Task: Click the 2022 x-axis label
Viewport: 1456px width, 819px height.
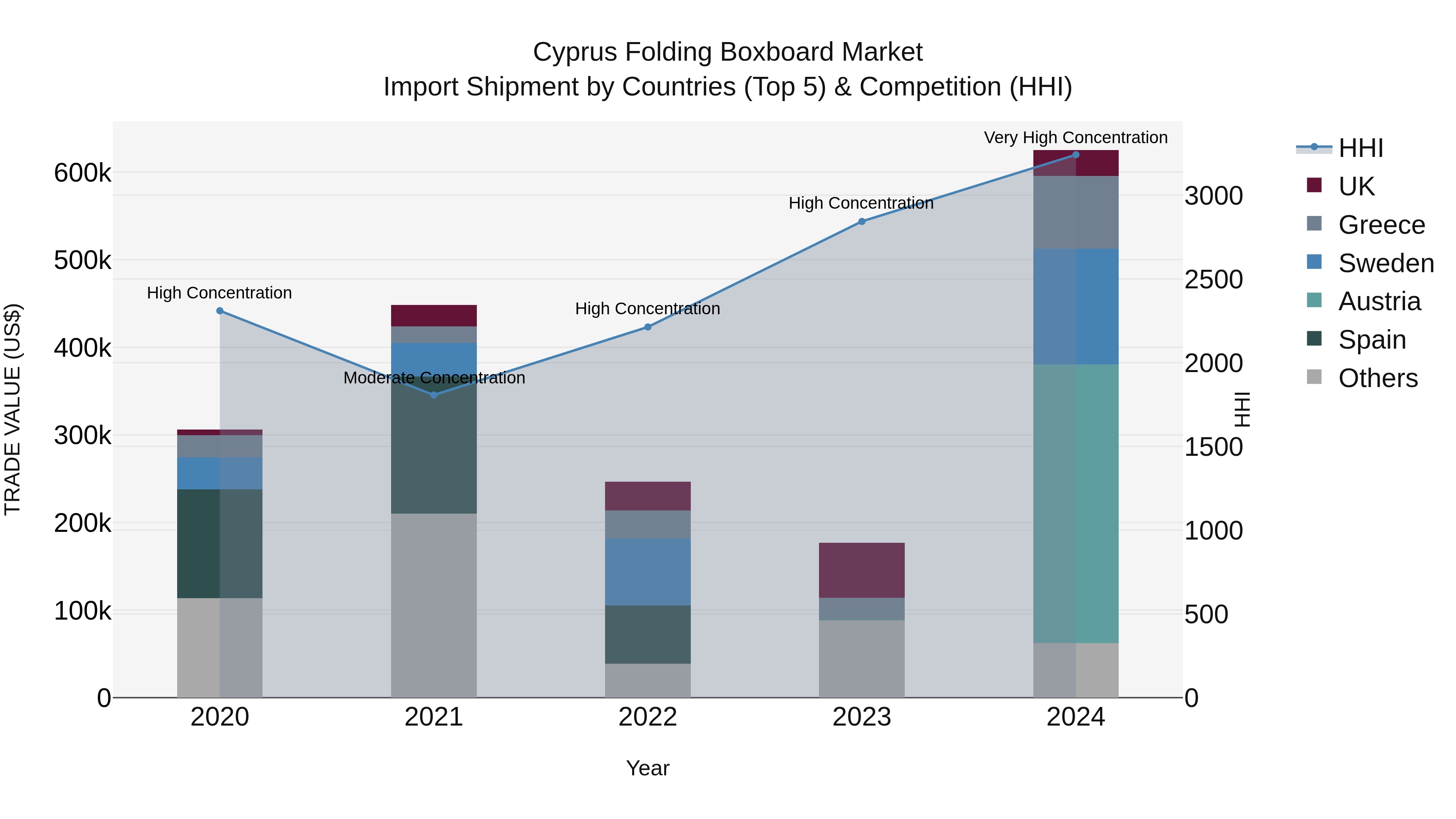Action: 648,717
